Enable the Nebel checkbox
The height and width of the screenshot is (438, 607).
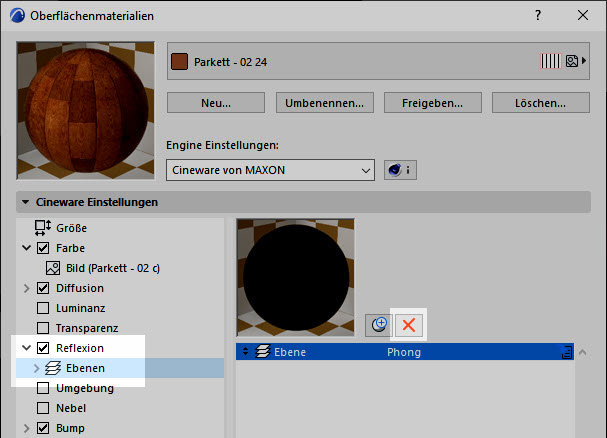pos(43,408)
